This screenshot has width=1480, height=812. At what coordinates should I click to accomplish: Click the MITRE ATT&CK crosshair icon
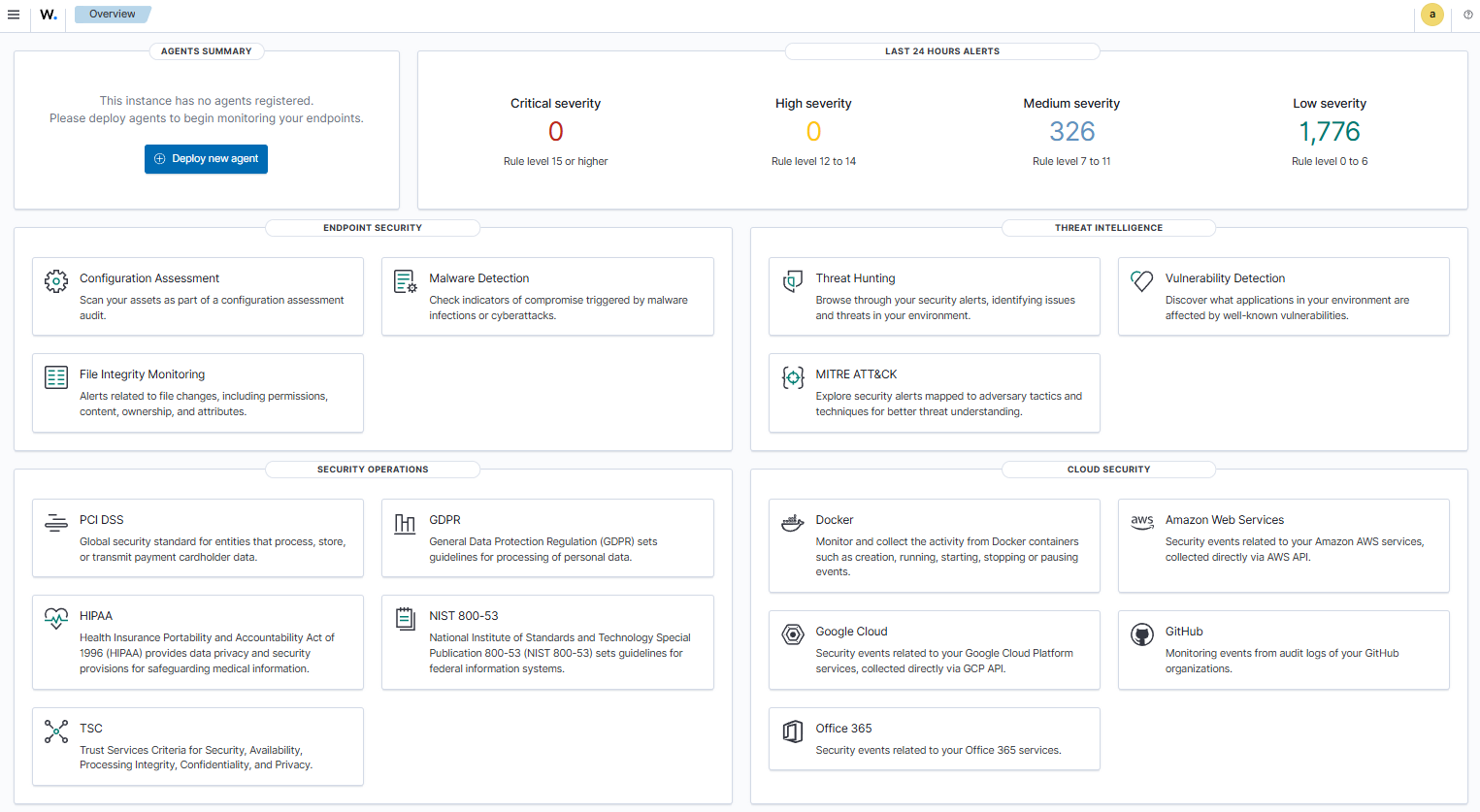point(793,377)
